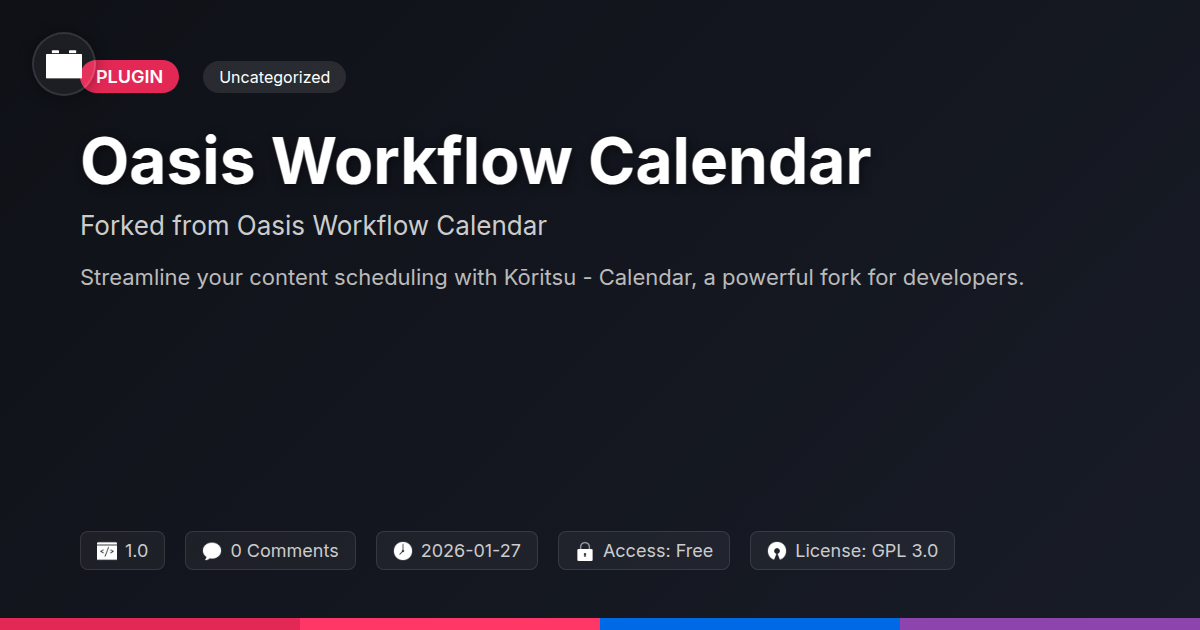Click the purple segment of bottom color bar
Image resolution: width=1200 pixels, height=630 pixels.
point(1050,623)
